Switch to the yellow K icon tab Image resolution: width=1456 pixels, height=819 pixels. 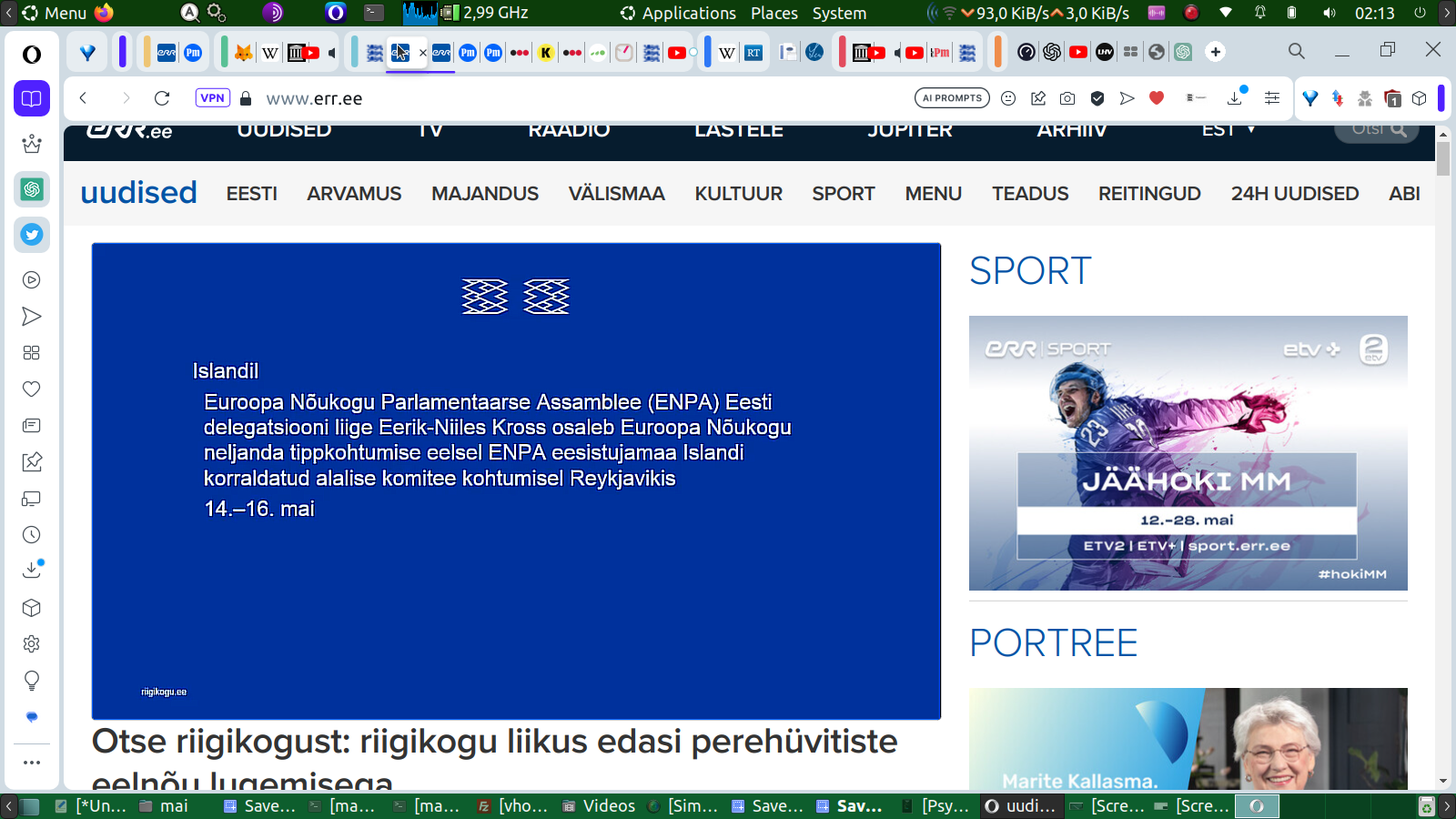(x=546, y=53)
